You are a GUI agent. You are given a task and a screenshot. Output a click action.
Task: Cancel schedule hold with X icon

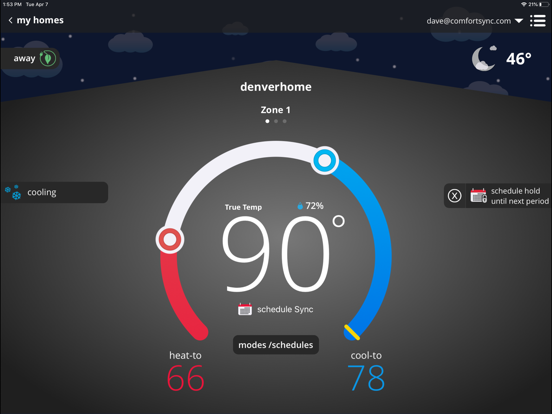454,195
